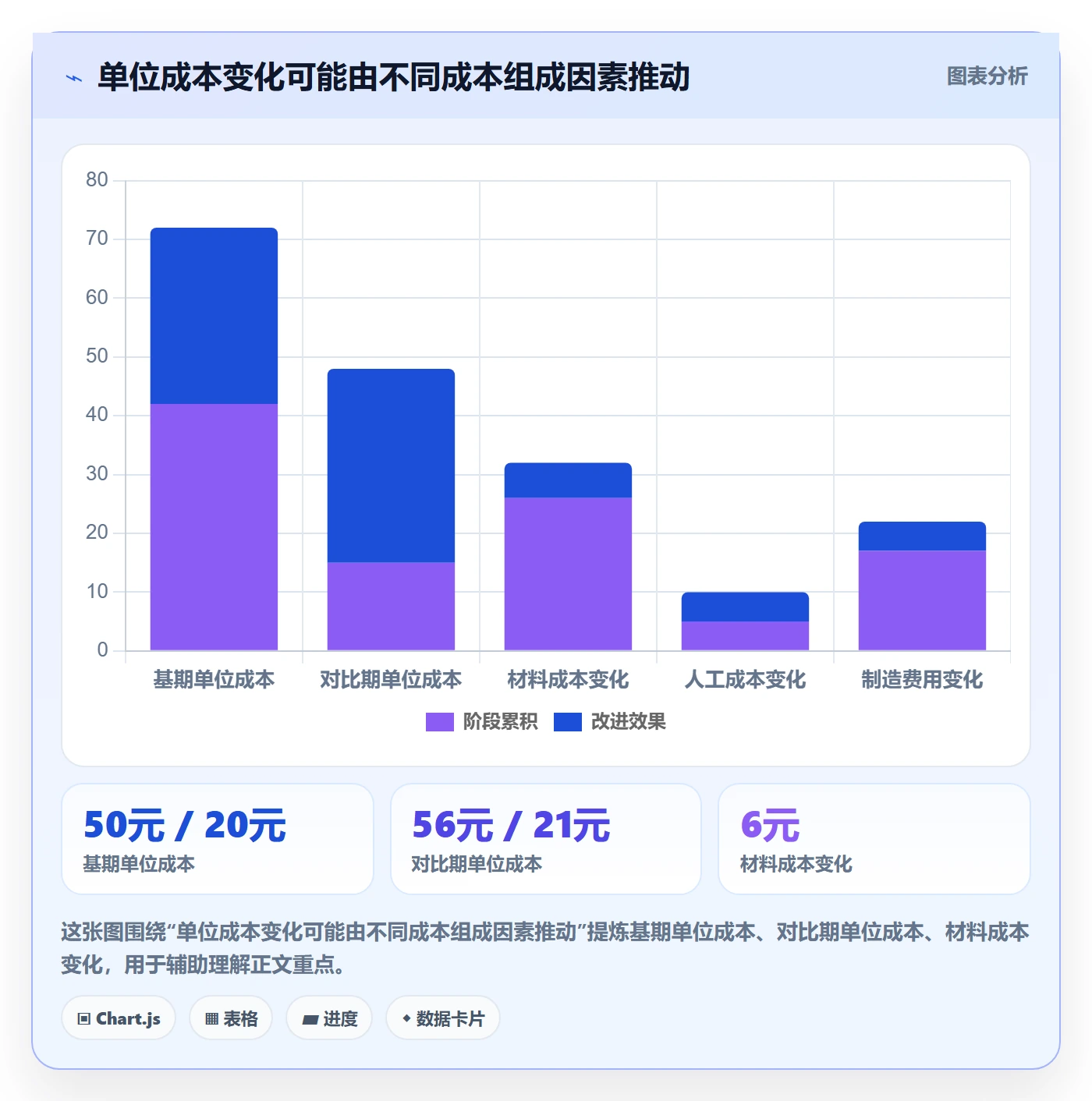Screen dimensions: 1092x1101
Task: Select the 进度 tag chip
Action: (x=329, y=1018)
